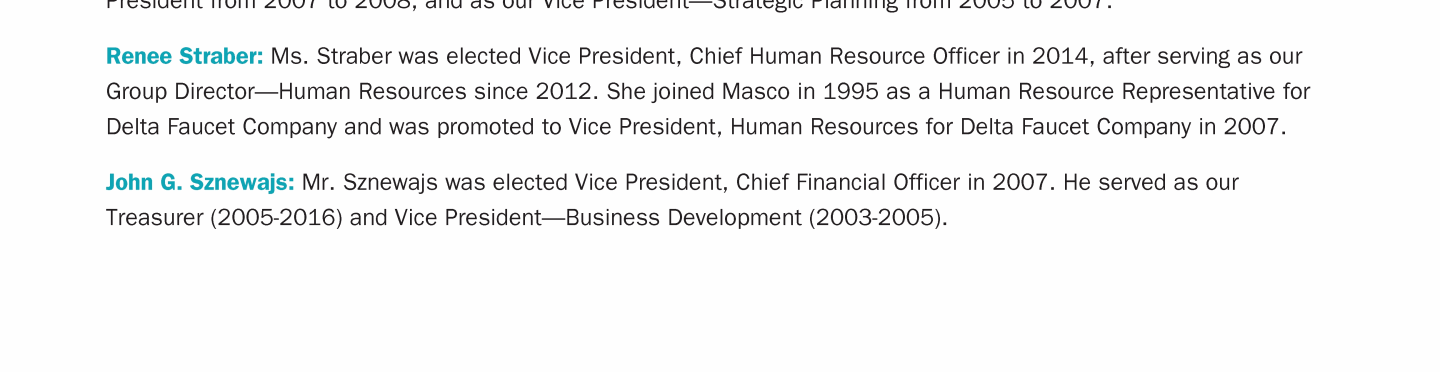The height and width of the screenshot is (372, 1440).
Task: Click the word Treasurer
Action: pyautogui.click(x=154, y=218)
